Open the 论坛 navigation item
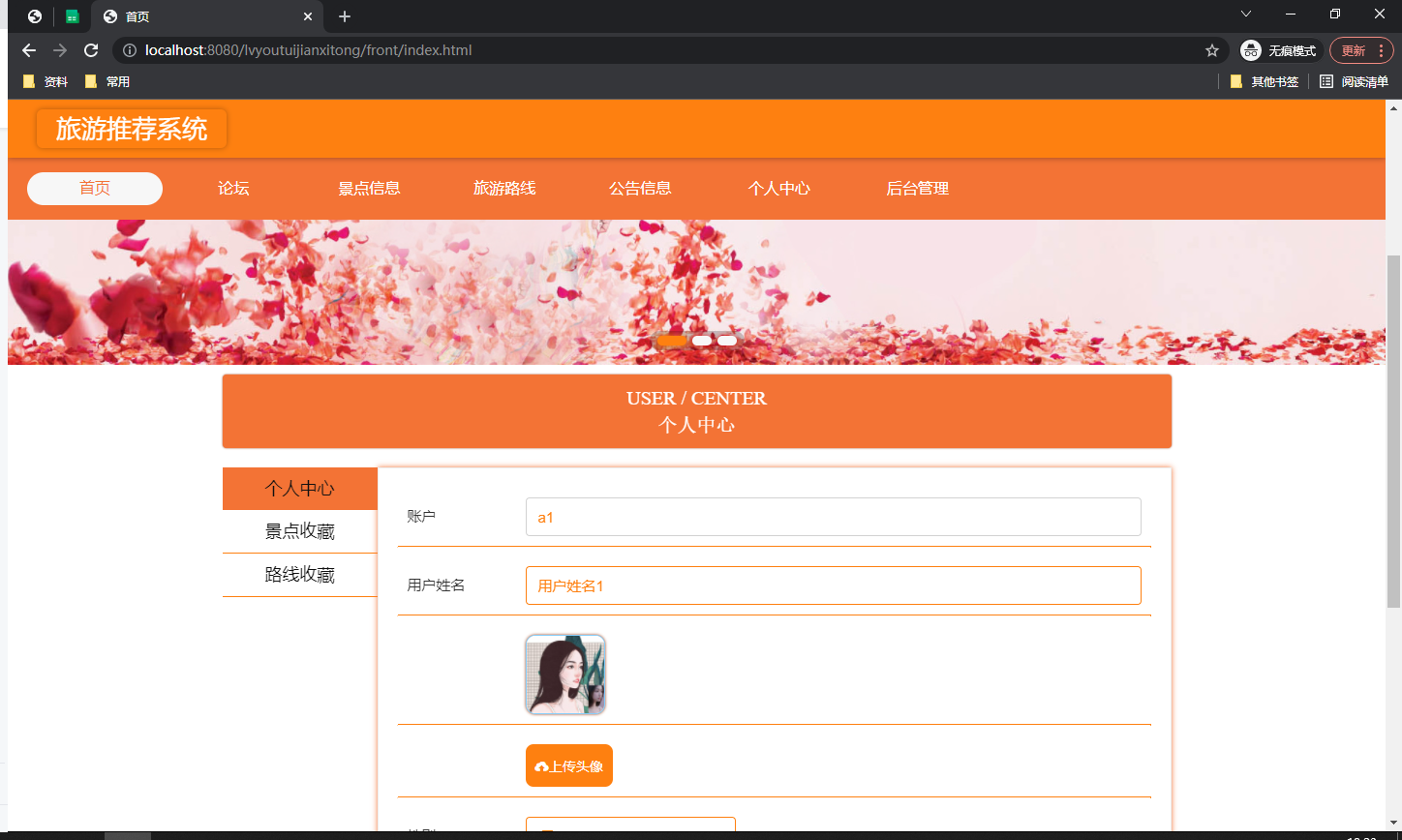The image size is (1402, 840). click(233, 189)
